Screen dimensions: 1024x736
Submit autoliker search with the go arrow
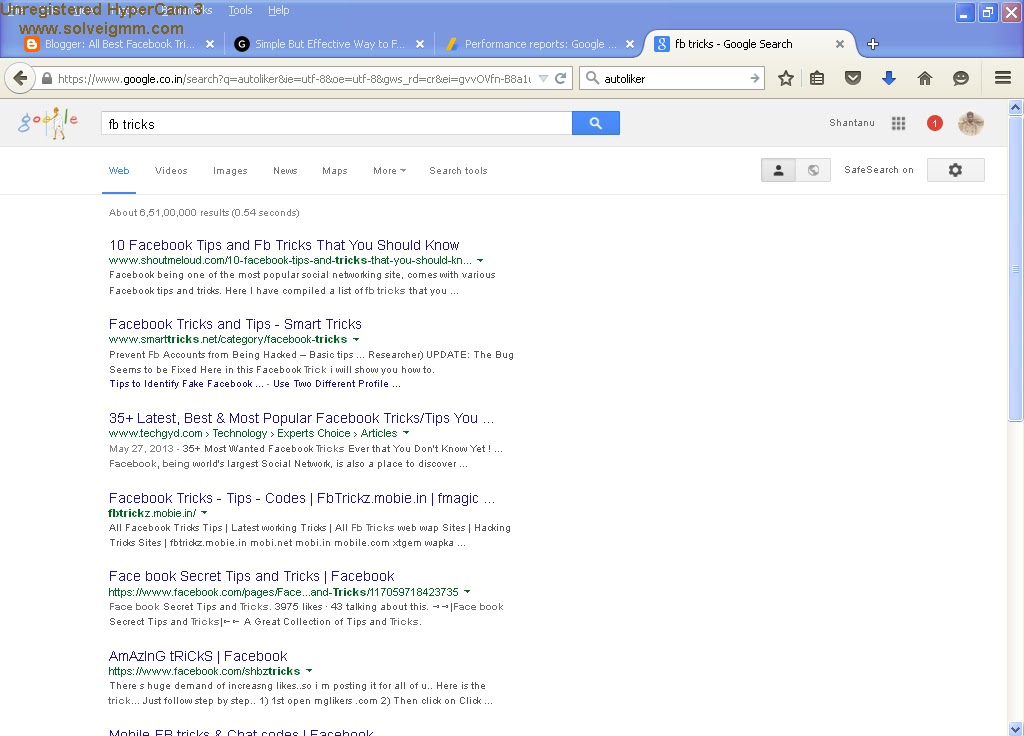point(754,78)
